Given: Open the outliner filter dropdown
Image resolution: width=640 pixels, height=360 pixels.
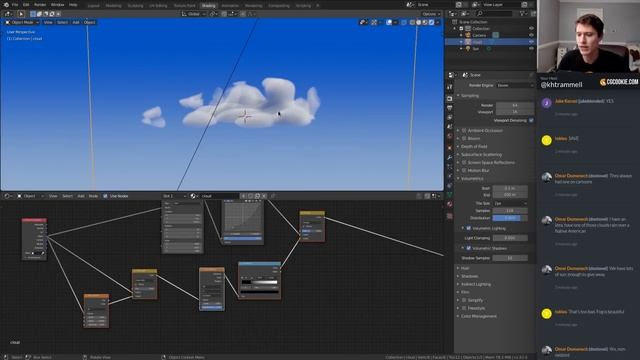Looking at the screenshot, I should click(x=523, y=14).
